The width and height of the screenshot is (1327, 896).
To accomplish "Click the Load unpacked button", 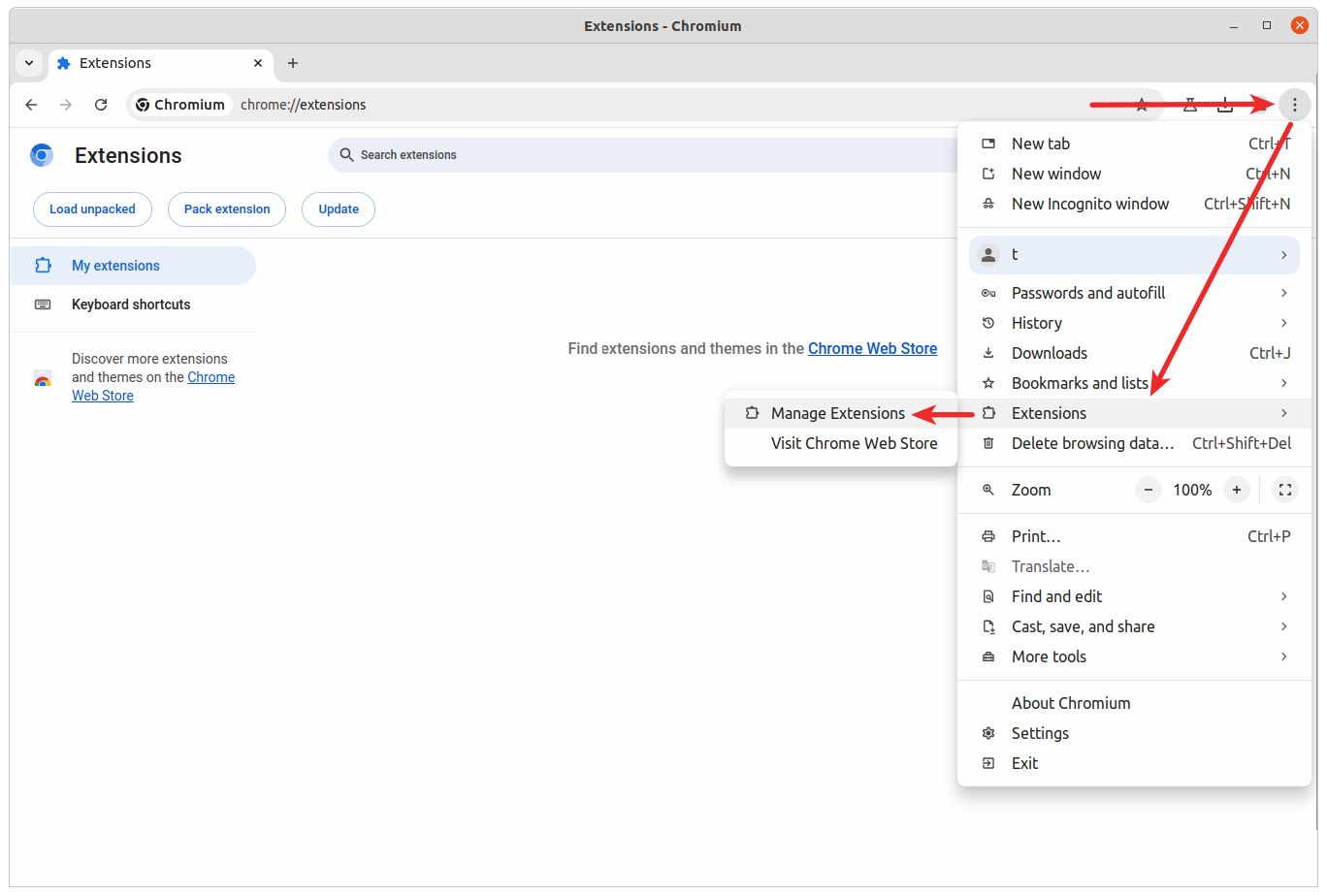I will coord(93,209).
